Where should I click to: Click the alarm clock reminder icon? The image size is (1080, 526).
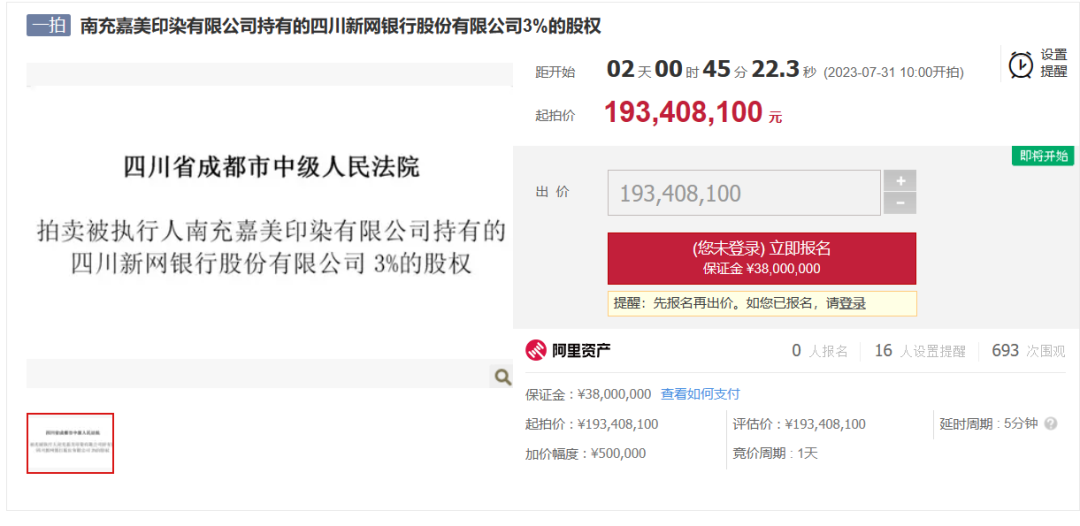(1021, 64)
